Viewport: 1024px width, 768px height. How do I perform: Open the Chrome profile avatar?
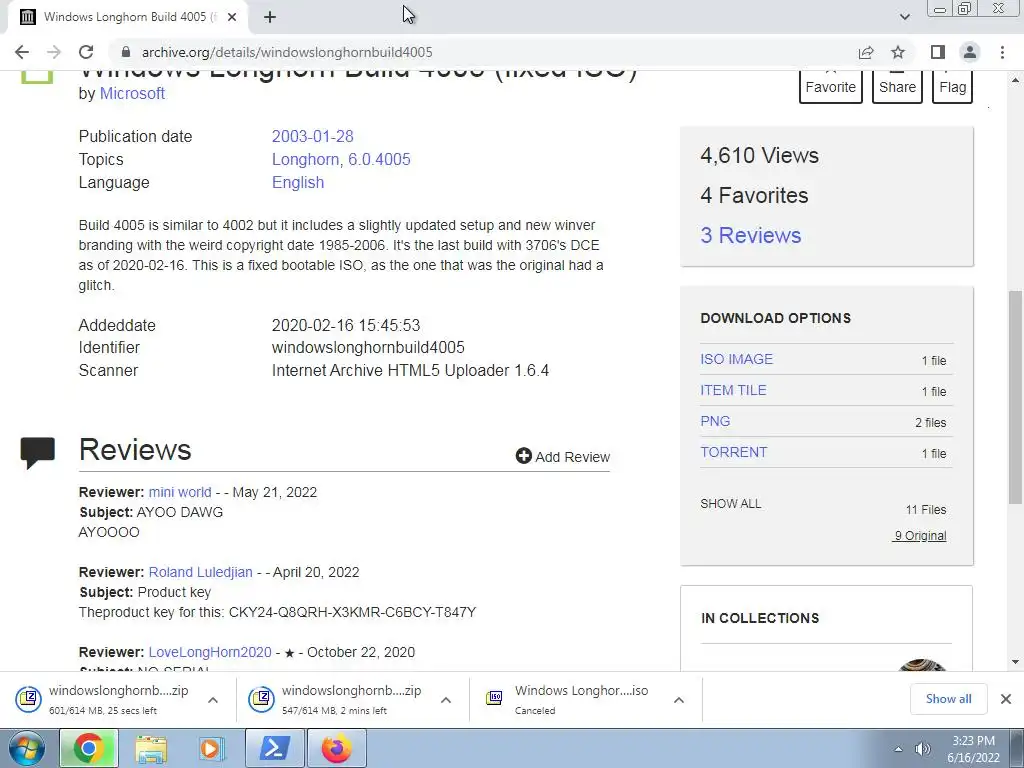[970, 52]
